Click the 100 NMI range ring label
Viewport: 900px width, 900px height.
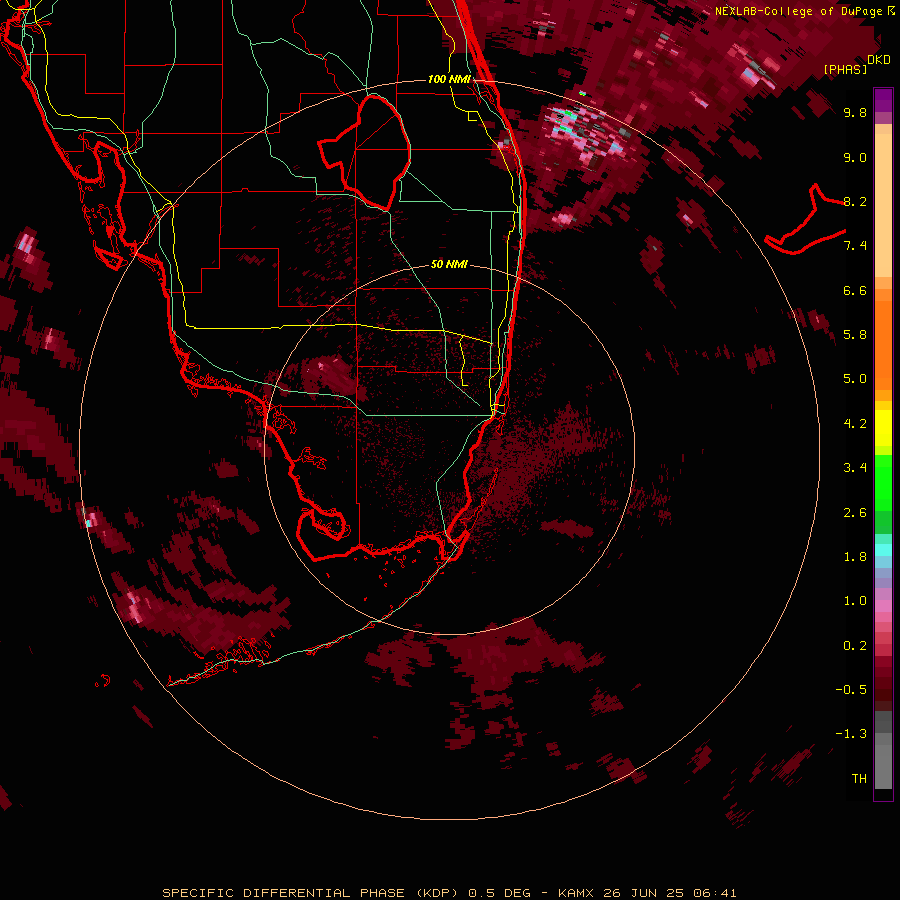pyautogui.click(x=449, y=79)
